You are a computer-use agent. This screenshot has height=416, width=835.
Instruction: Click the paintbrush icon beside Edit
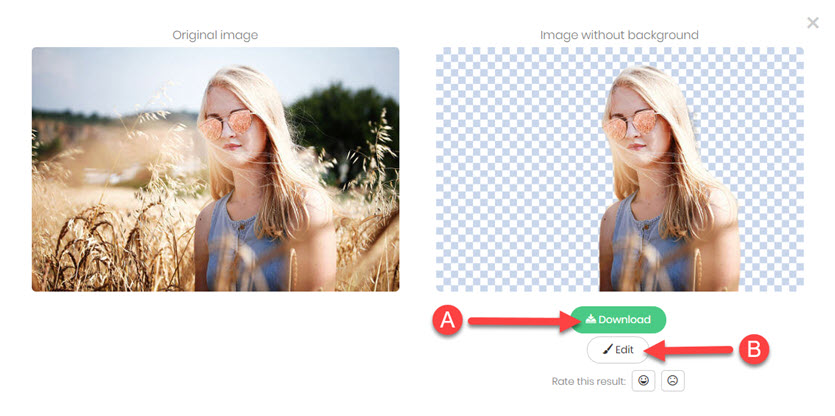click(608, 350)
